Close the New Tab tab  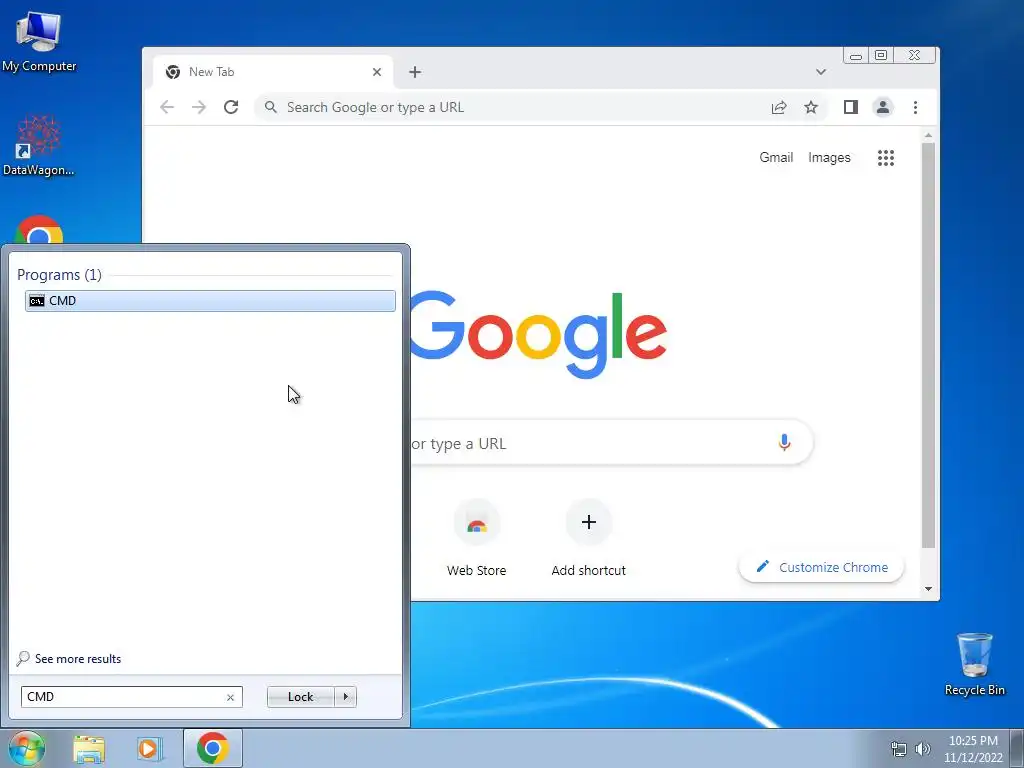(377, 72)
